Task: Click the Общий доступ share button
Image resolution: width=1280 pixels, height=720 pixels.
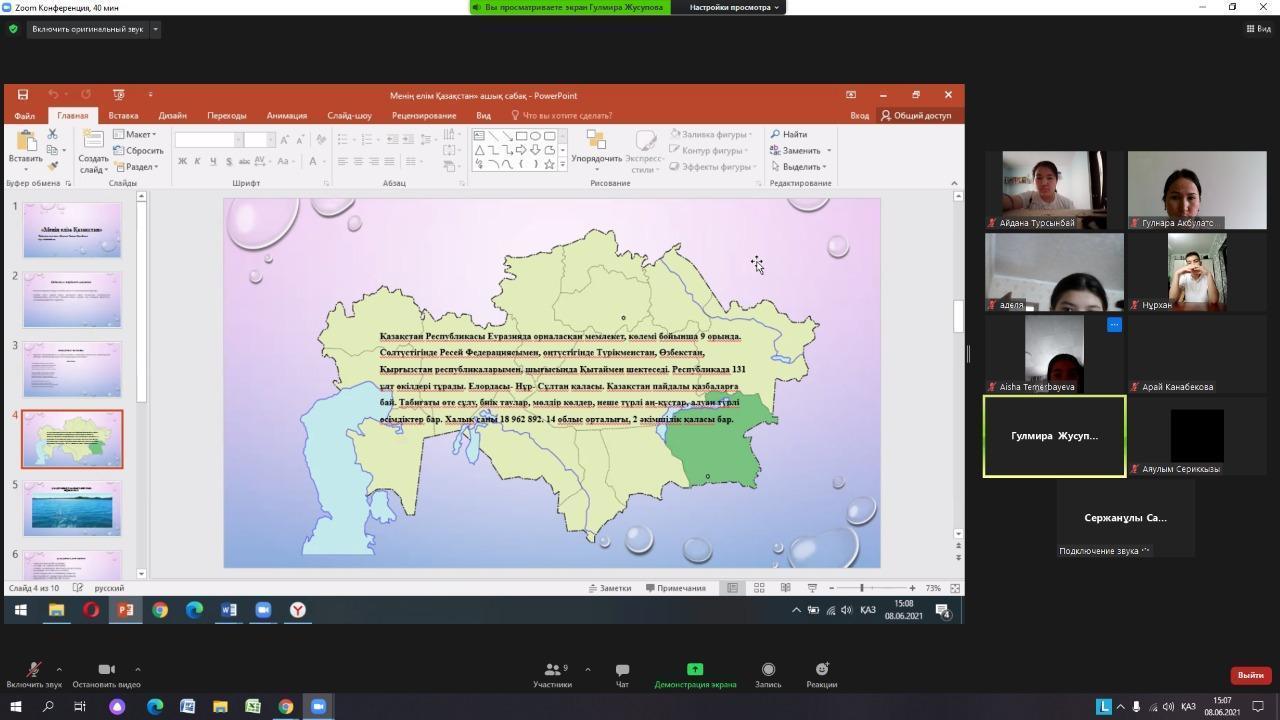Action: click(x=915, y=115)
